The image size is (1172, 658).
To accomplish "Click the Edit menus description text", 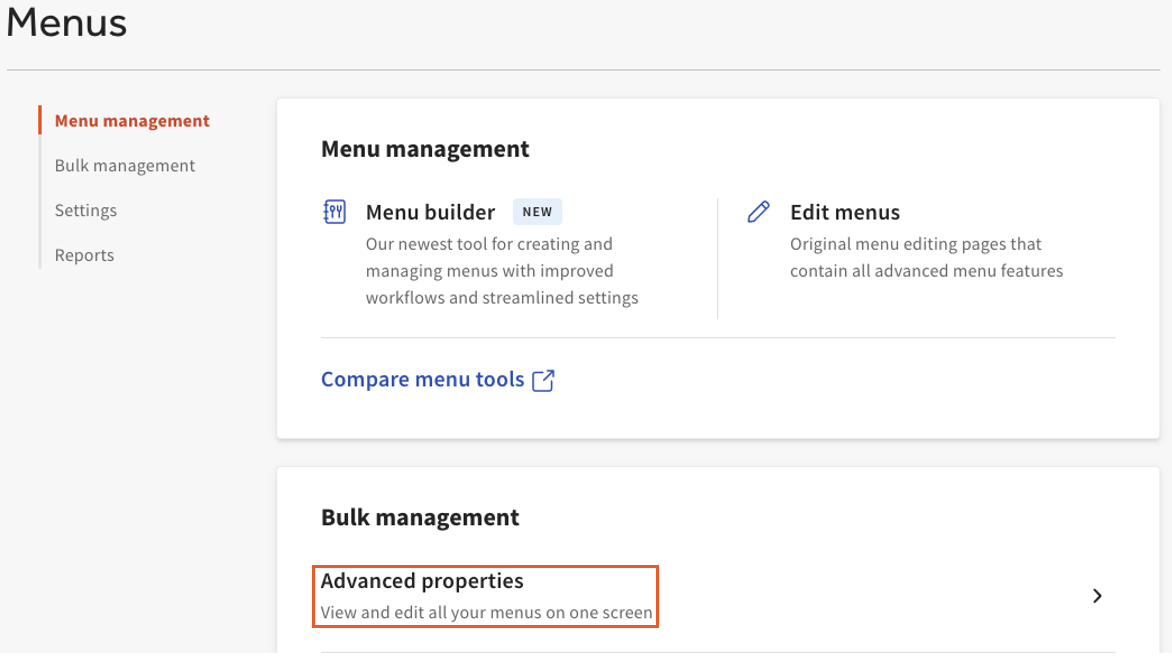I will [926, 258].
